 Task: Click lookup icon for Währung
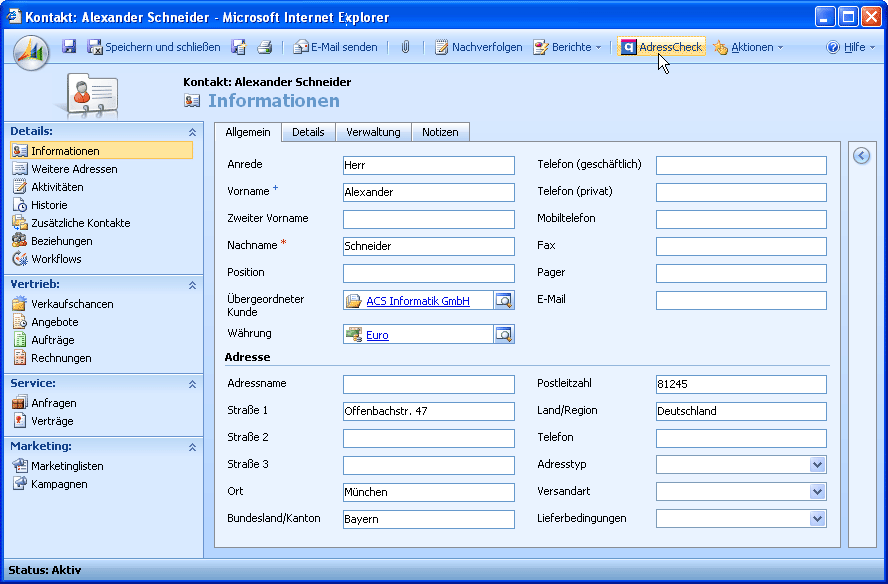503,335
